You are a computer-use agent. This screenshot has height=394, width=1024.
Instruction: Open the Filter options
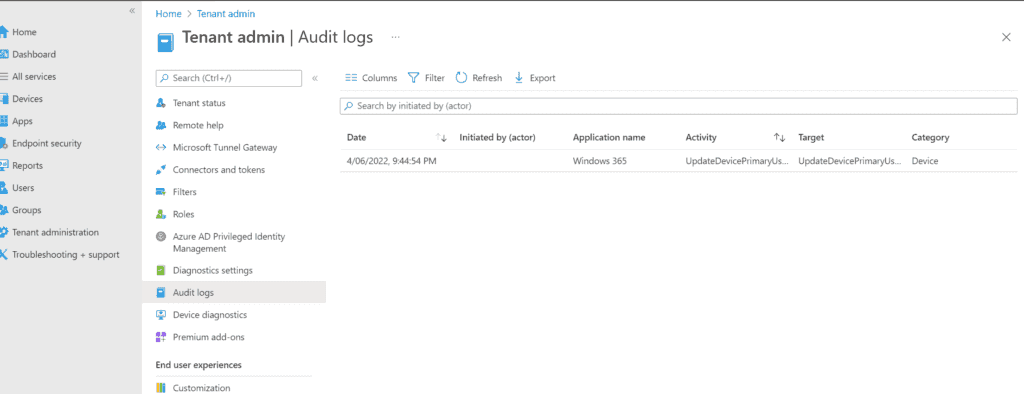coord(426,78)
